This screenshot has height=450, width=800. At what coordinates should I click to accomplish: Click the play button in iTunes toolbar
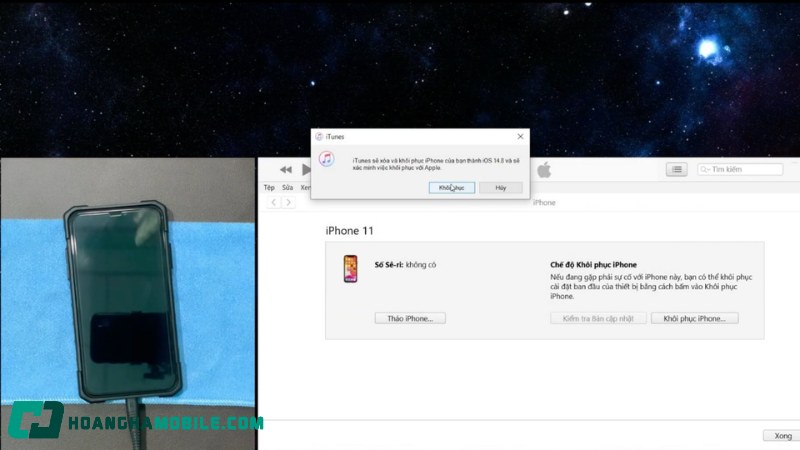click(306, 169)
